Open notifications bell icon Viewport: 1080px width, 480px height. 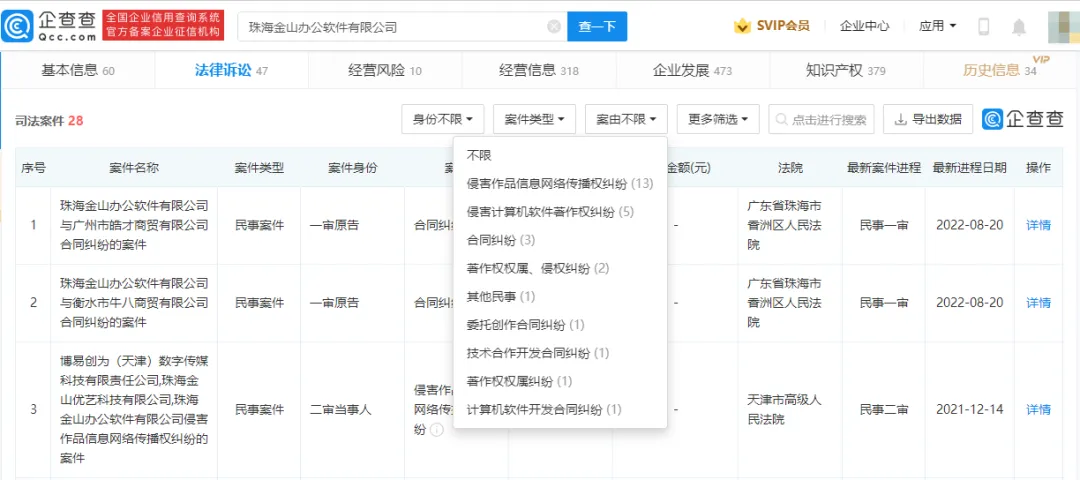[x=1019, y=27]
